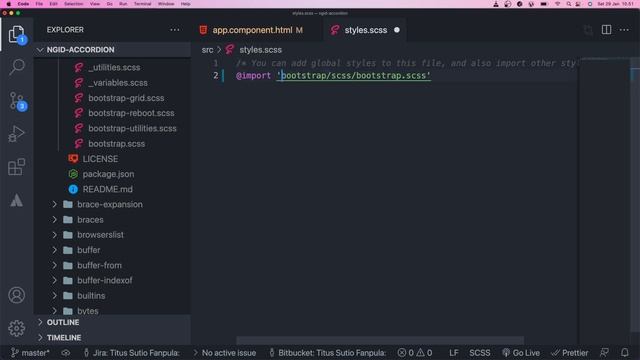Change the LF end of line sequence
Viewport: 640px width, 360px height.
[453, 353]
